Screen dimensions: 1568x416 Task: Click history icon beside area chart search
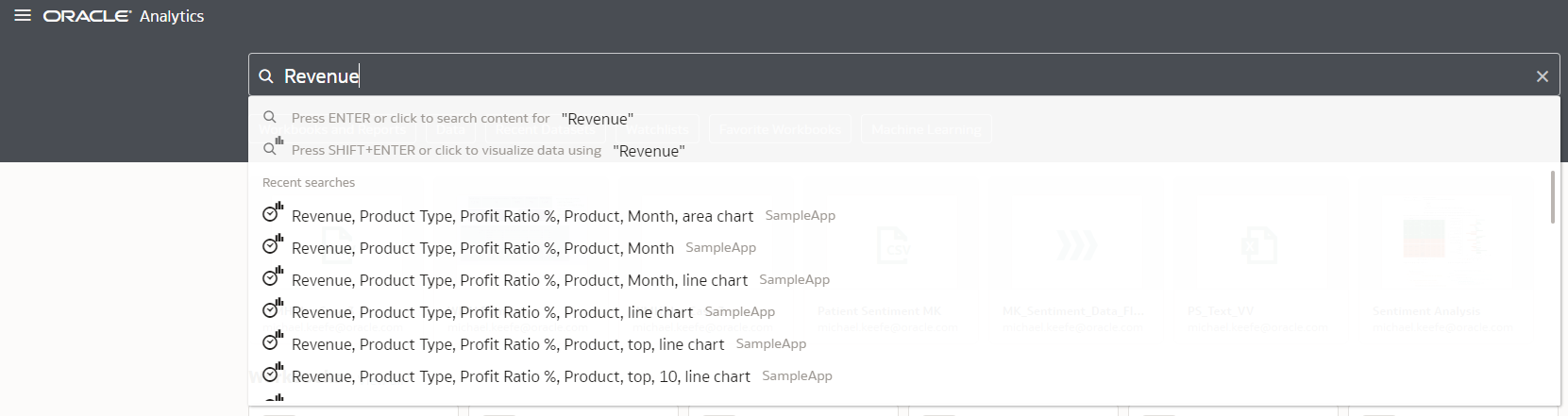click(x=272, y=214)
